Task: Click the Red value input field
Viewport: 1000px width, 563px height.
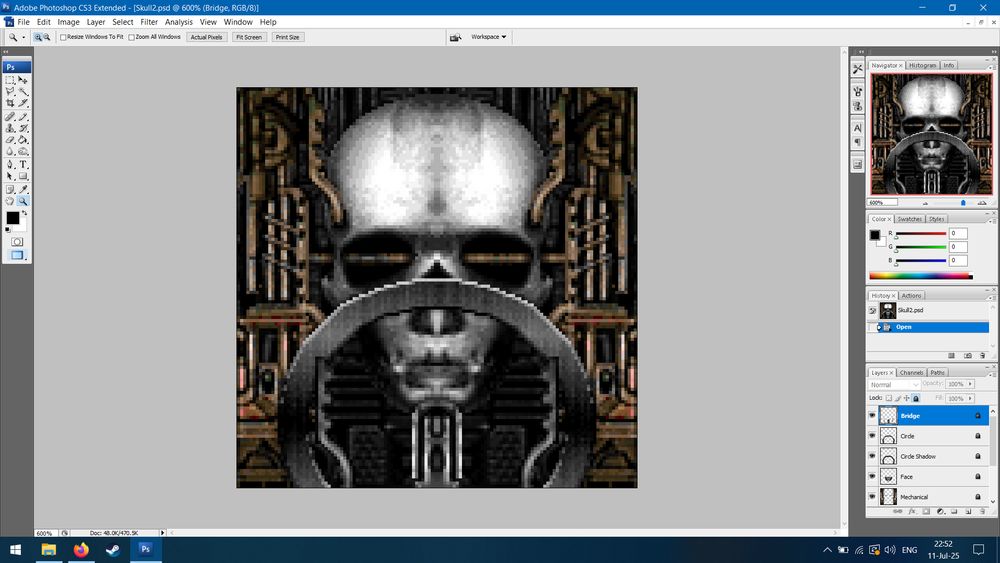Action: coord(958,233)
